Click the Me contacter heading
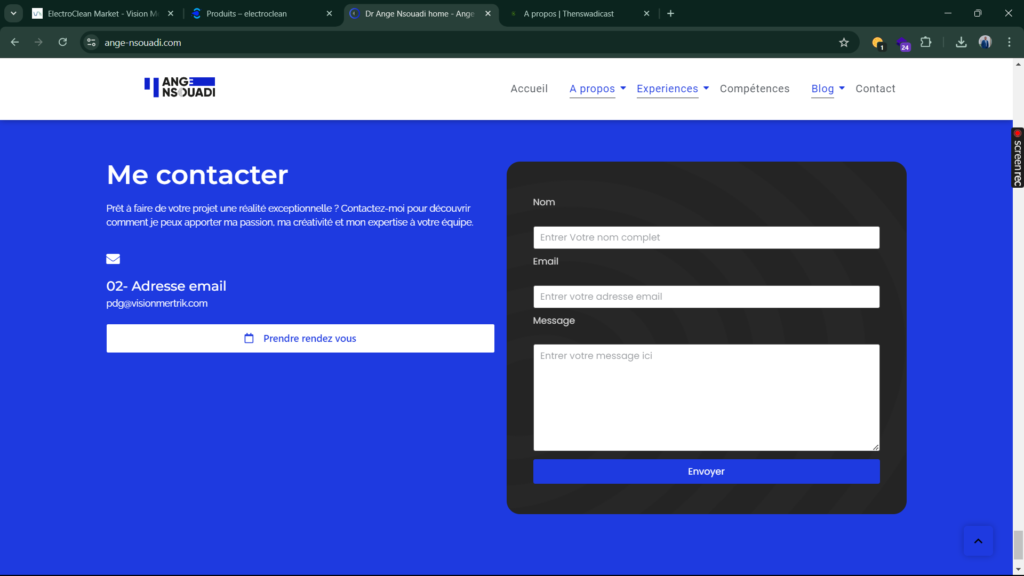This screenshot has height=576, width=1024. 197,175
